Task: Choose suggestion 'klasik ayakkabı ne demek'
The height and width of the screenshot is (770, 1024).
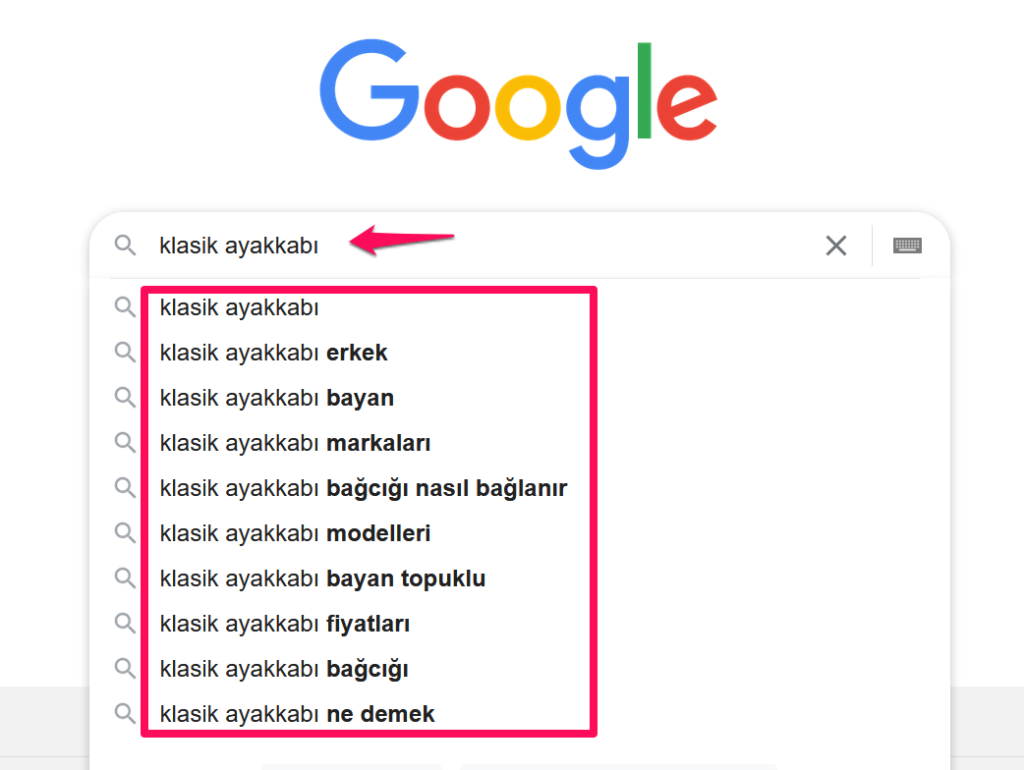Action: [x=297, y=714]
